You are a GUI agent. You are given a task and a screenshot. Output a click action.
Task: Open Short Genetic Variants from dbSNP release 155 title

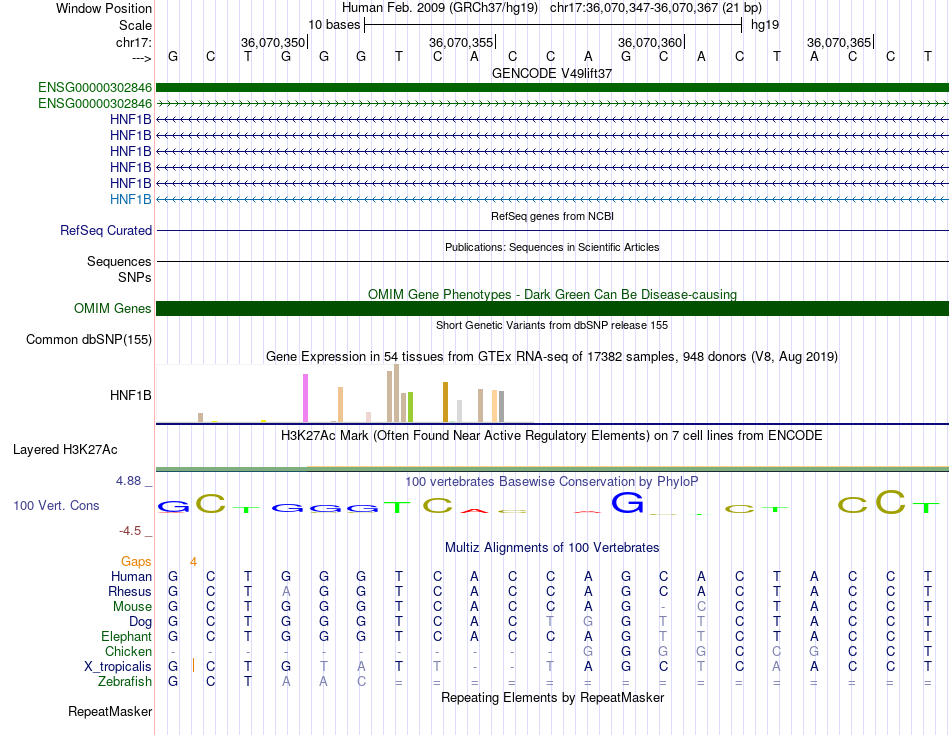coord(552,325)
